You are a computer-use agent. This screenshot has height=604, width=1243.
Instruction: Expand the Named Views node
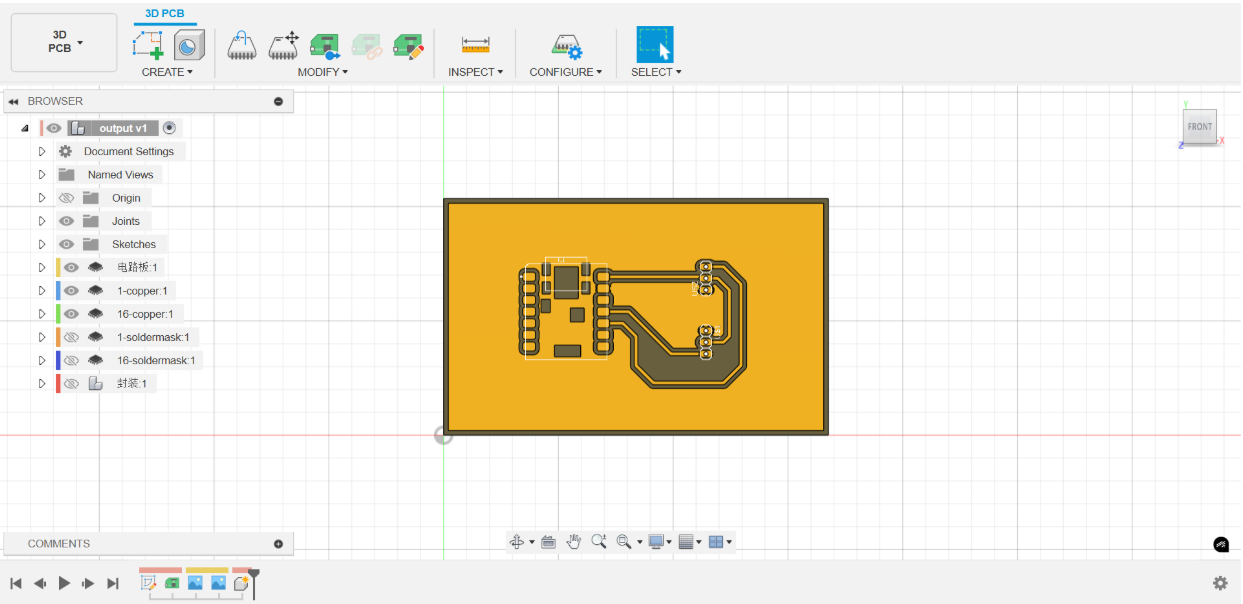[42, 174]
